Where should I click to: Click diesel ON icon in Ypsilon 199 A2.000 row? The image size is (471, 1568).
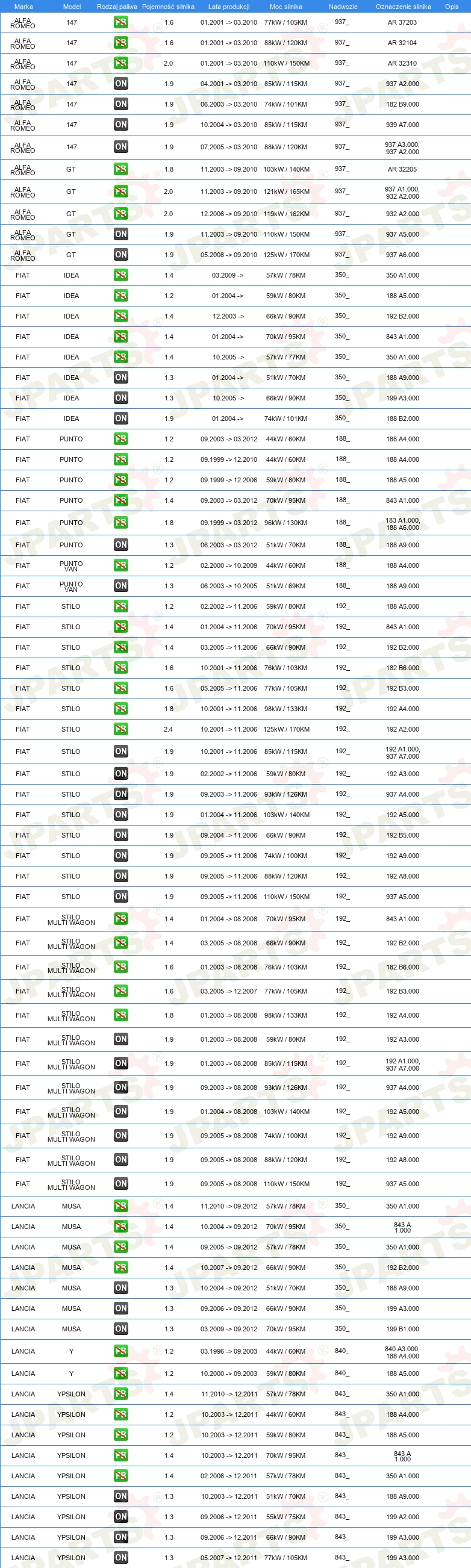(121, 1517)
